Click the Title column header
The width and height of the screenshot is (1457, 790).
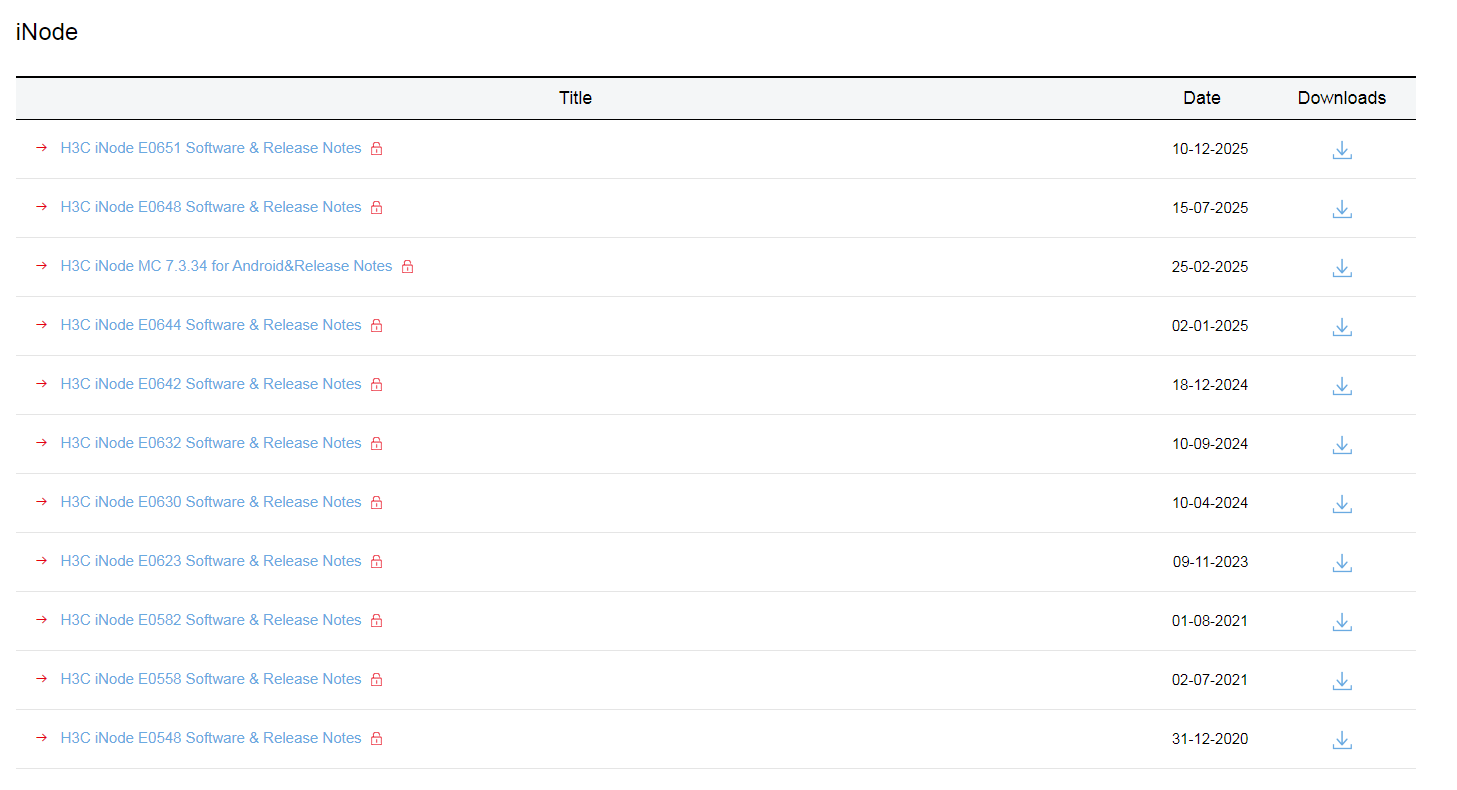click(575, 98)
